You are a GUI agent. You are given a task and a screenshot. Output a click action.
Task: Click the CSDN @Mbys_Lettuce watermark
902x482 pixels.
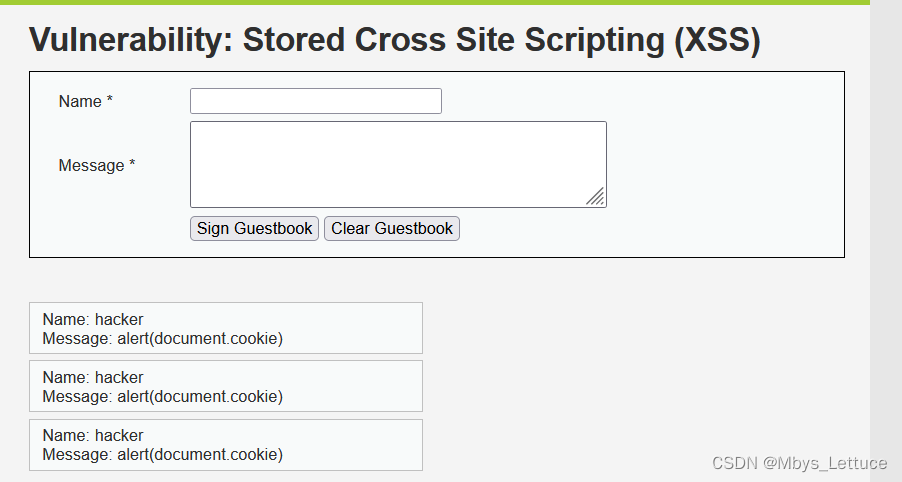[x=799, y=463]
